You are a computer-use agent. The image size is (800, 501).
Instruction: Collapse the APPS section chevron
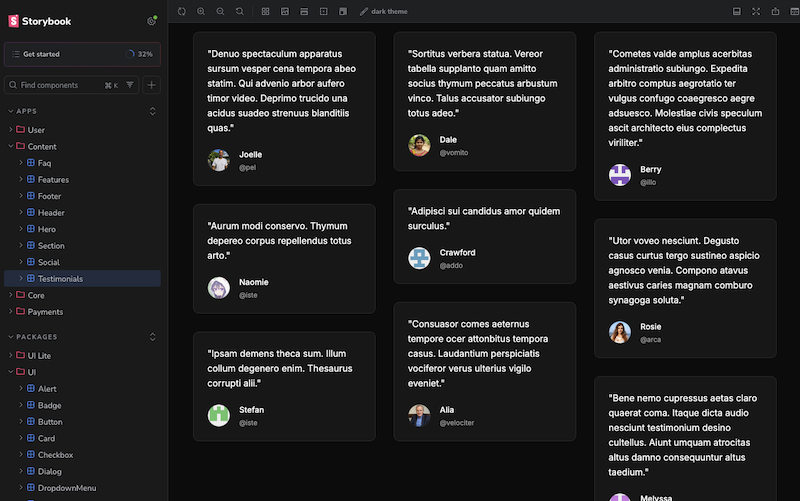[x=11, y=111]
